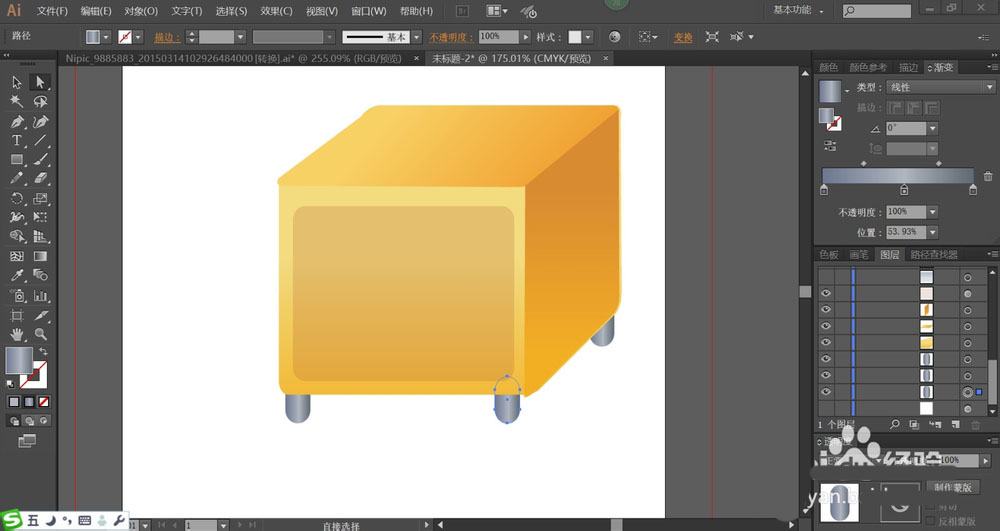Select the Shape Builder tool
1000x531 pixels.
click(17, 236)
